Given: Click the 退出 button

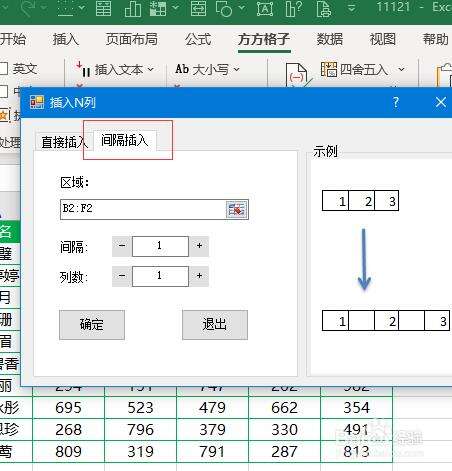Looking at the screenshot, I should click(215, 325).
